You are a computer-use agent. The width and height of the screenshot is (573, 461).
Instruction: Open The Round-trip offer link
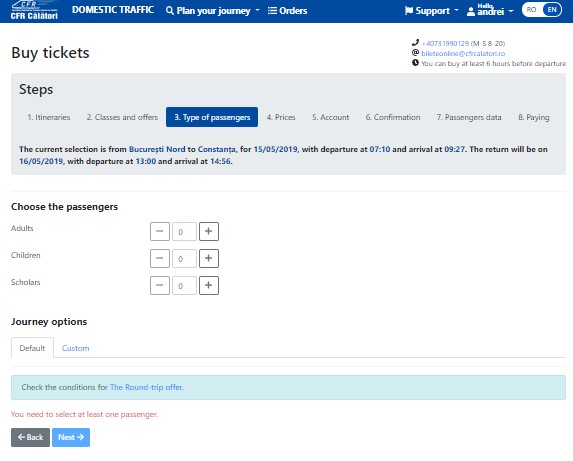[x=147, y=387]
